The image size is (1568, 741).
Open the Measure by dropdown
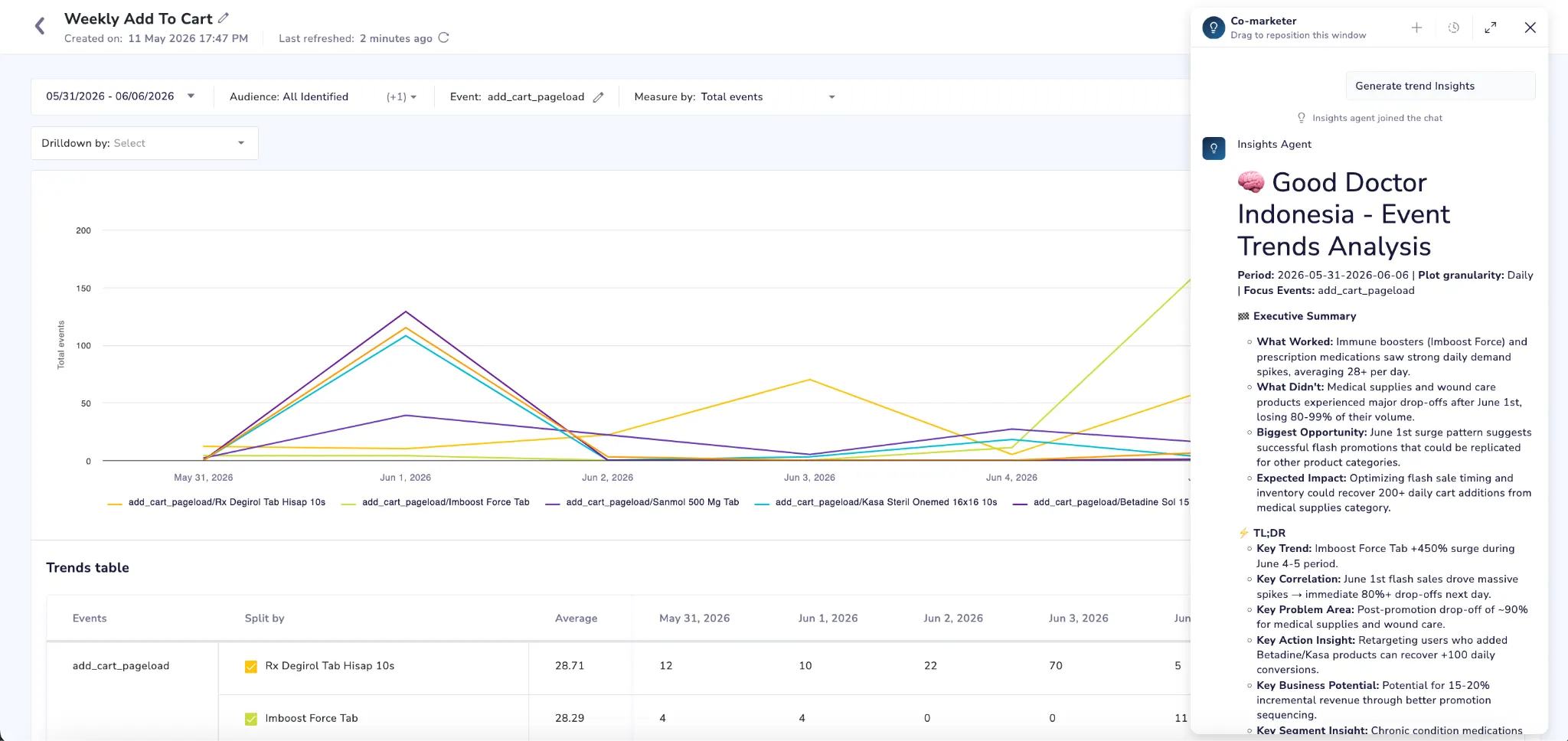pyautogui.click(x=734, y=97)
